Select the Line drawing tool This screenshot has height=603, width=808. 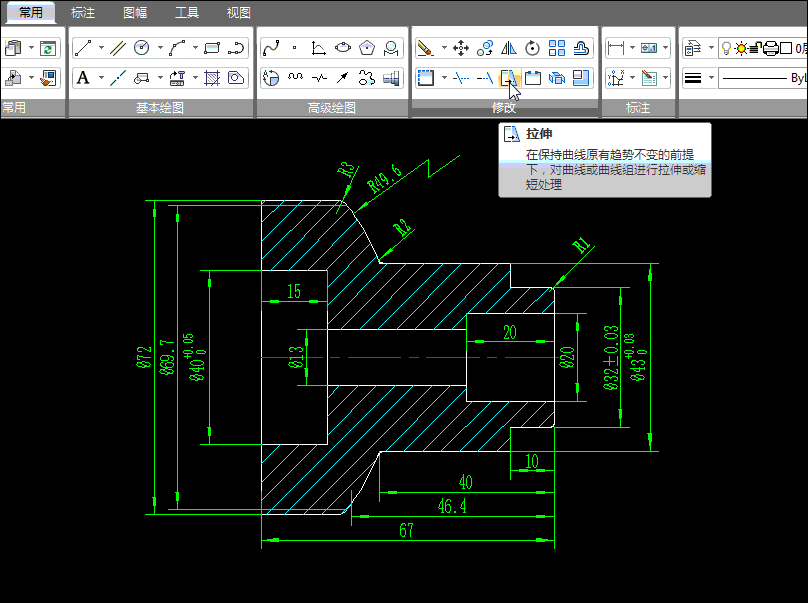coord(83,48)
